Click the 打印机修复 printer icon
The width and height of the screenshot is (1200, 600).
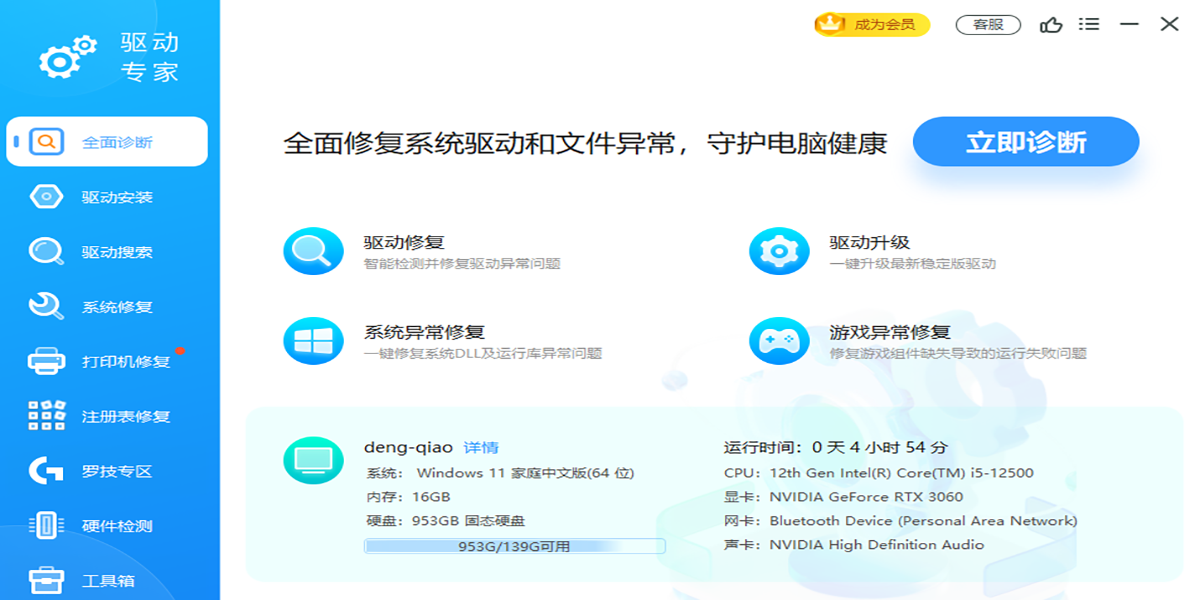coord(46,361)
